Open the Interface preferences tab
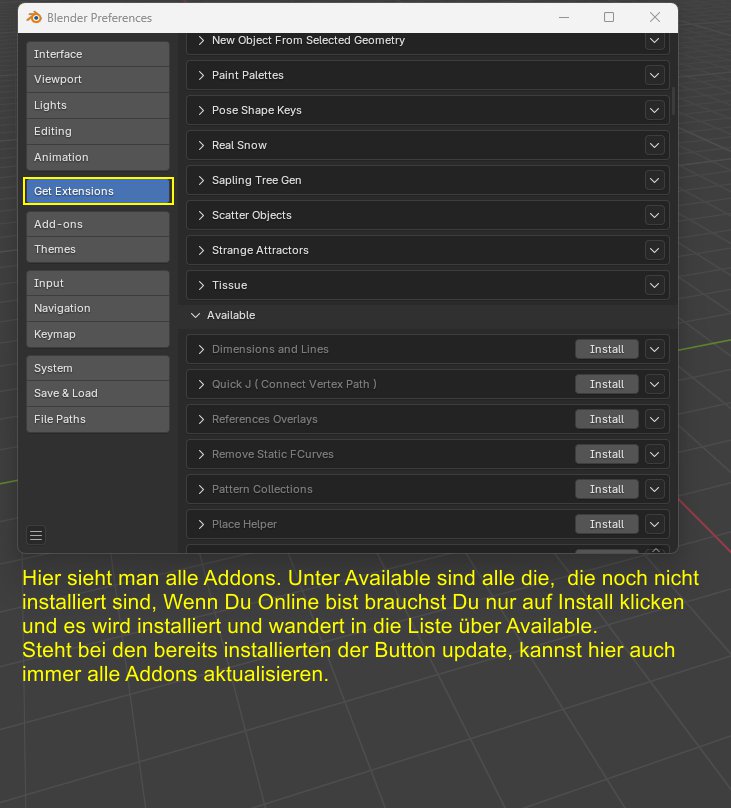Viewport: 731px width, 808px height. [x=98, y=54]
